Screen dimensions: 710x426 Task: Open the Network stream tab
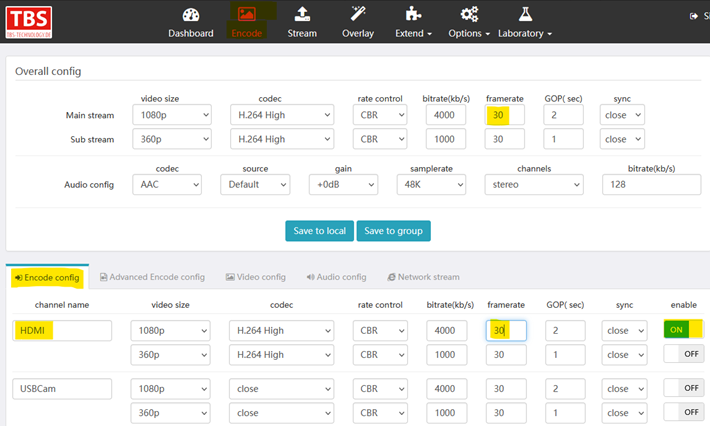[423, 277]
